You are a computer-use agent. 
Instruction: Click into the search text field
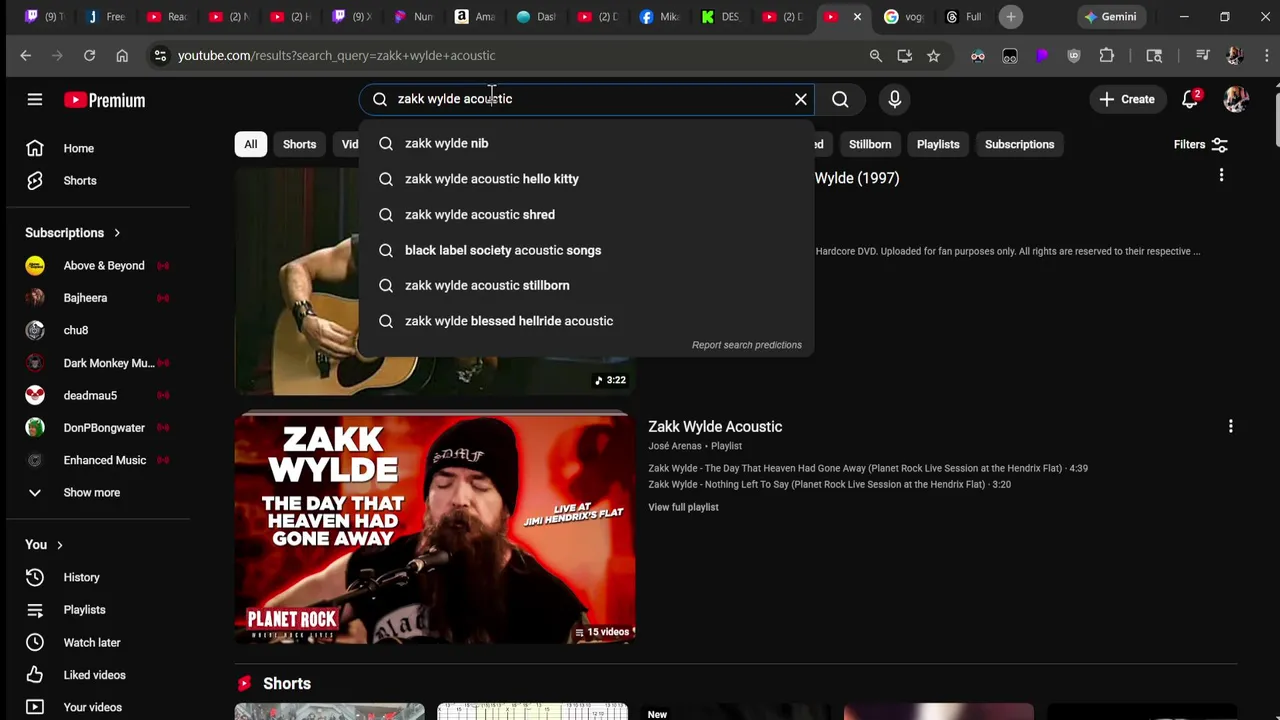pos(590,99)
